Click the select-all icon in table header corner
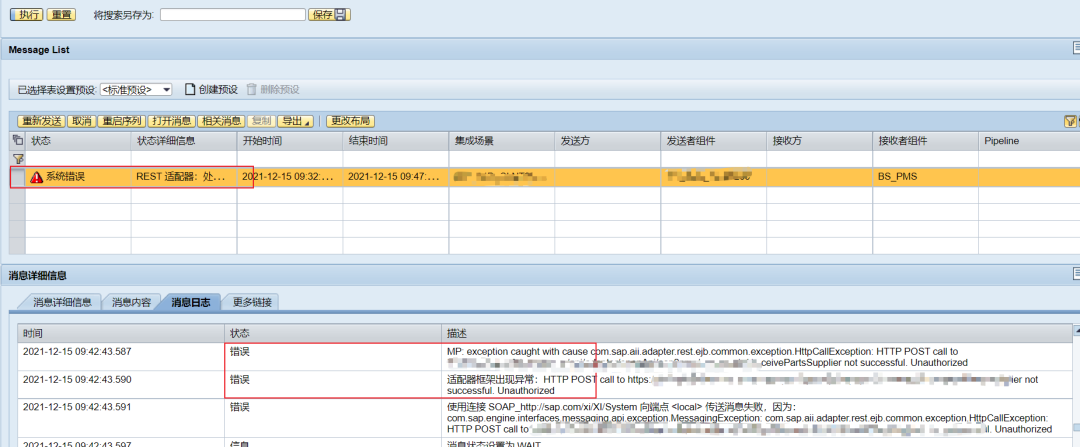 pyautogui.click(x=18, y=141)
